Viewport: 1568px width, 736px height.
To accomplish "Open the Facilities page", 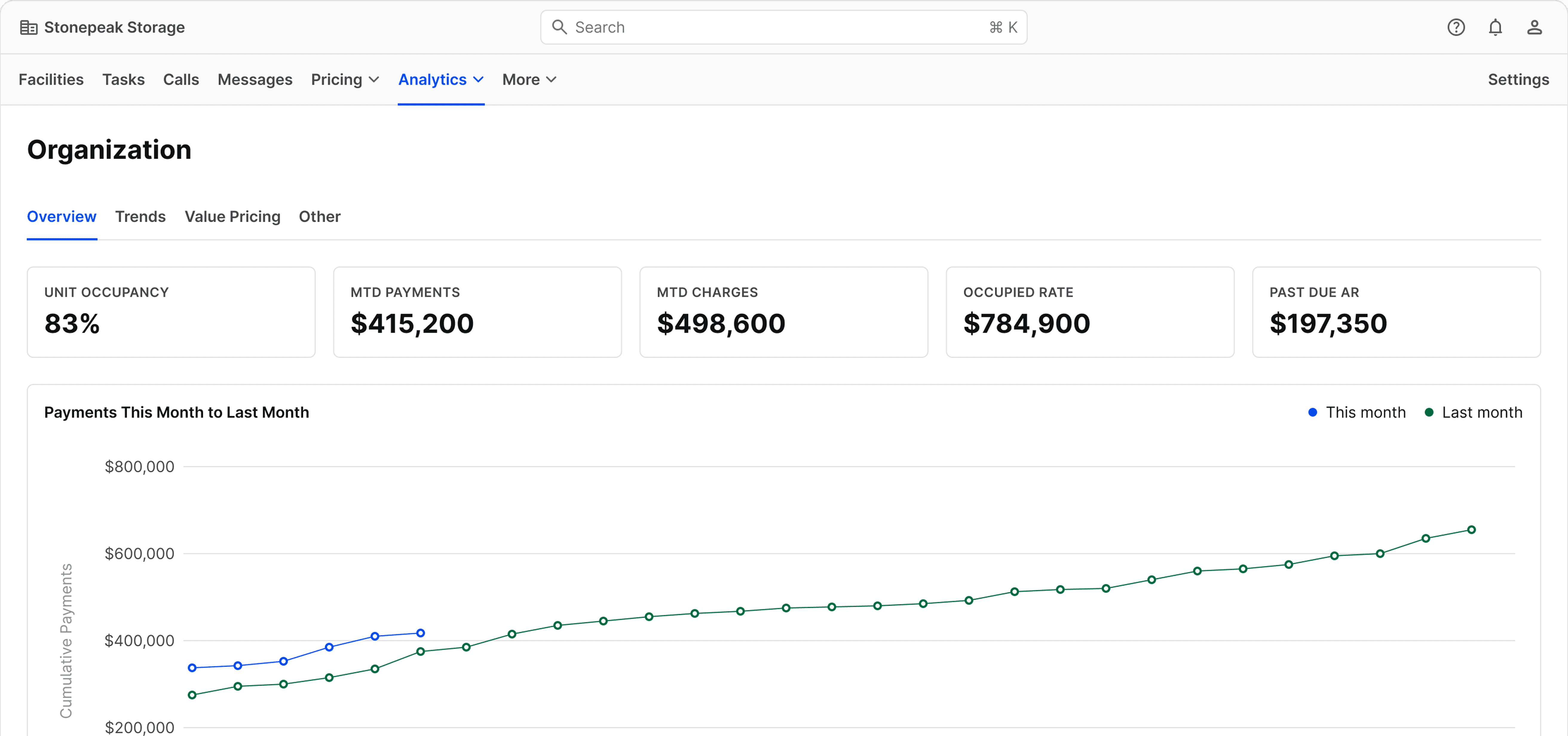I will (51, 80).
